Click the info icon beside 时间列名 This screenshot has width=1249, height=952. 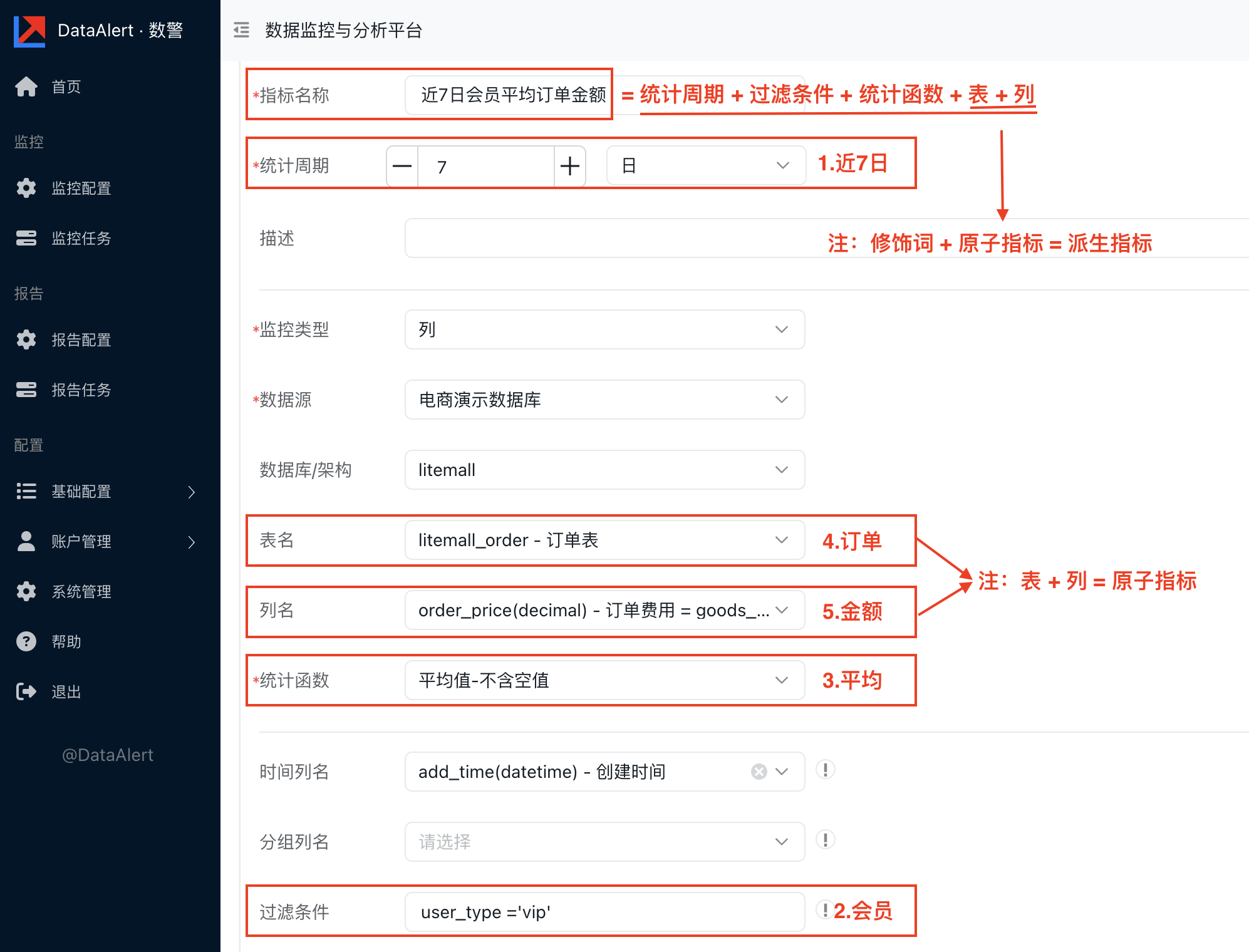point(825,770)
